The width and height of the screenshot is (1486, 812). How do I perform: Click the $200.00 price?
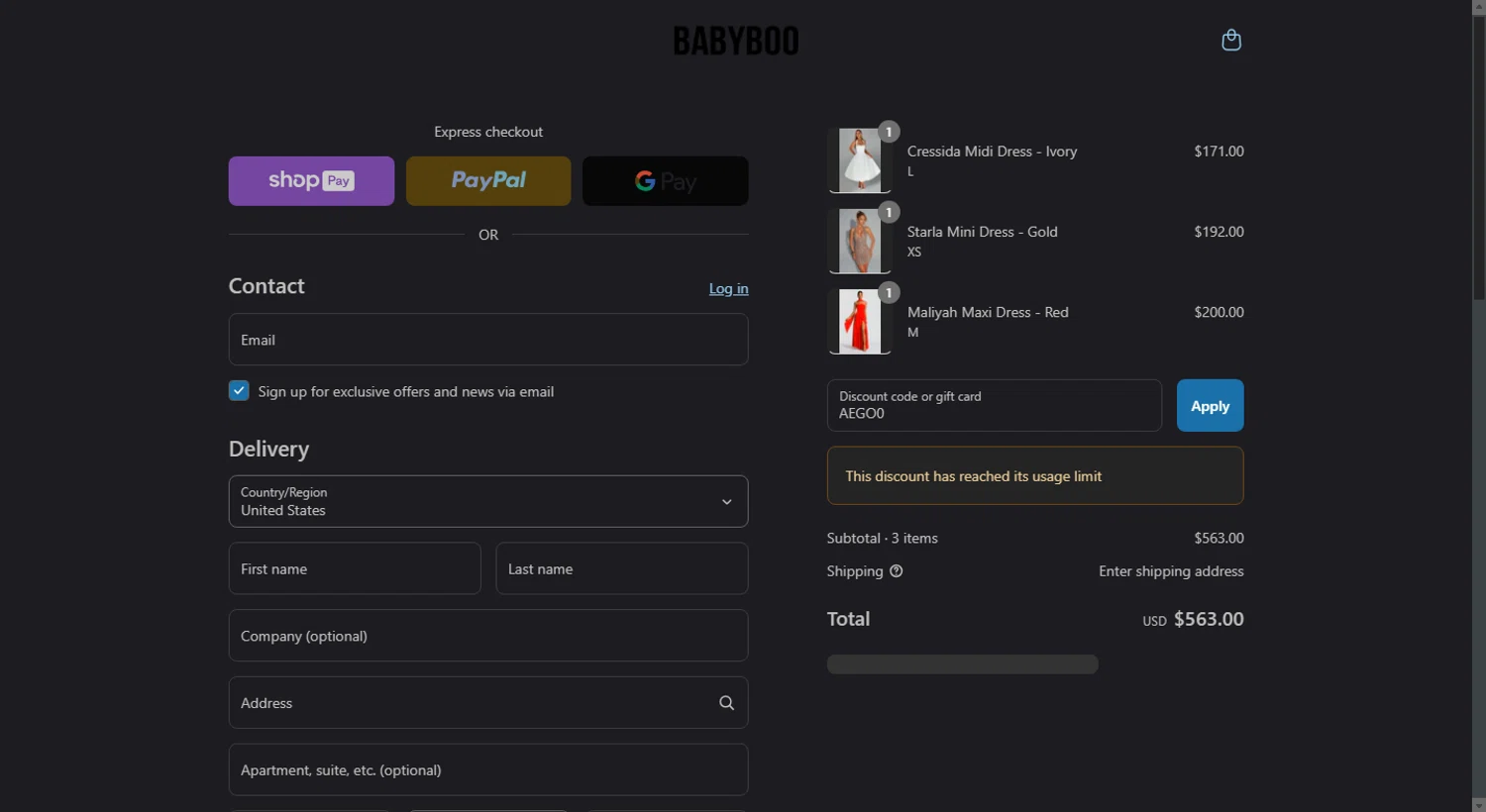[x=1219, y=312]
